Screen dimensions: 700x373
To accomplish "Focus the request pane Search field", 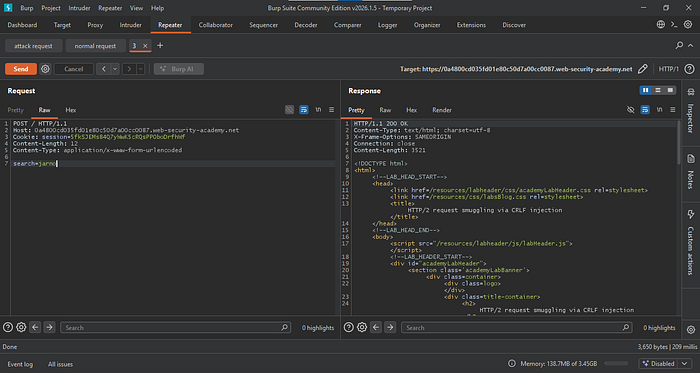I will [x=175, y=327].
